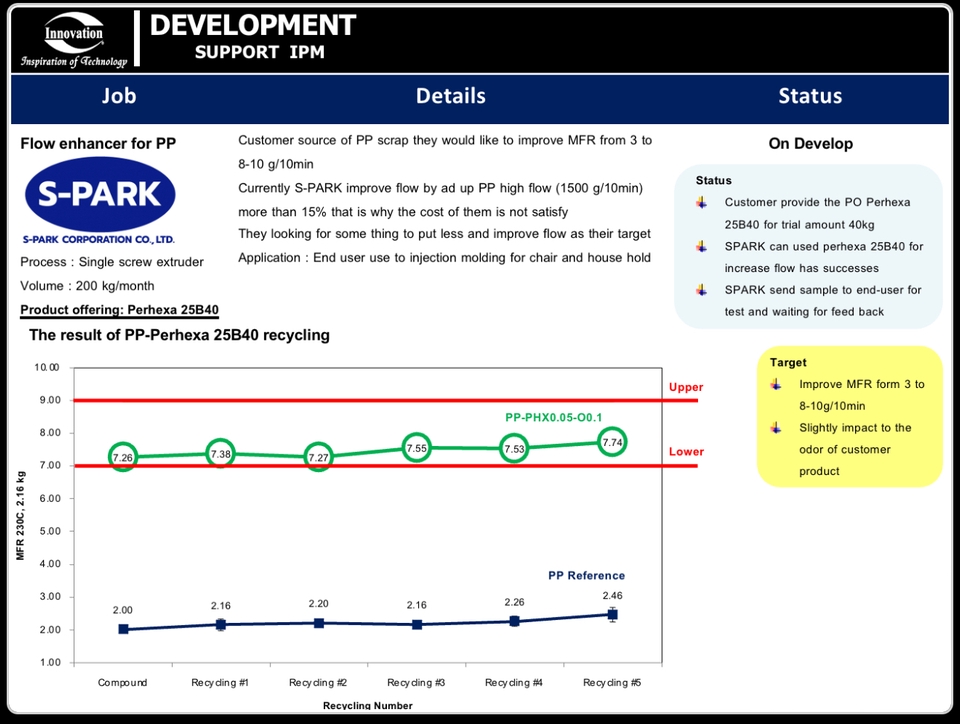The width and height of the screenshot is (960, 724).
Task: Click the bullet icon beside 'Slightly impact to the odor'
Action: click(775, 428)
